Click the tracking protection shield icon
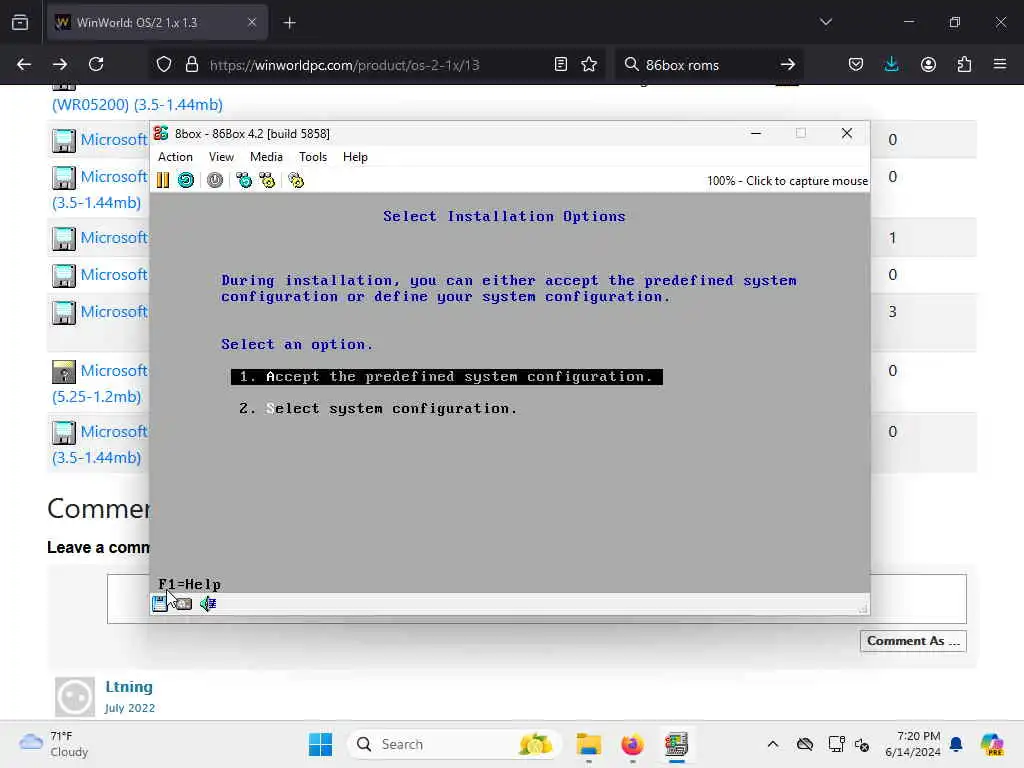 pos(164,65)
